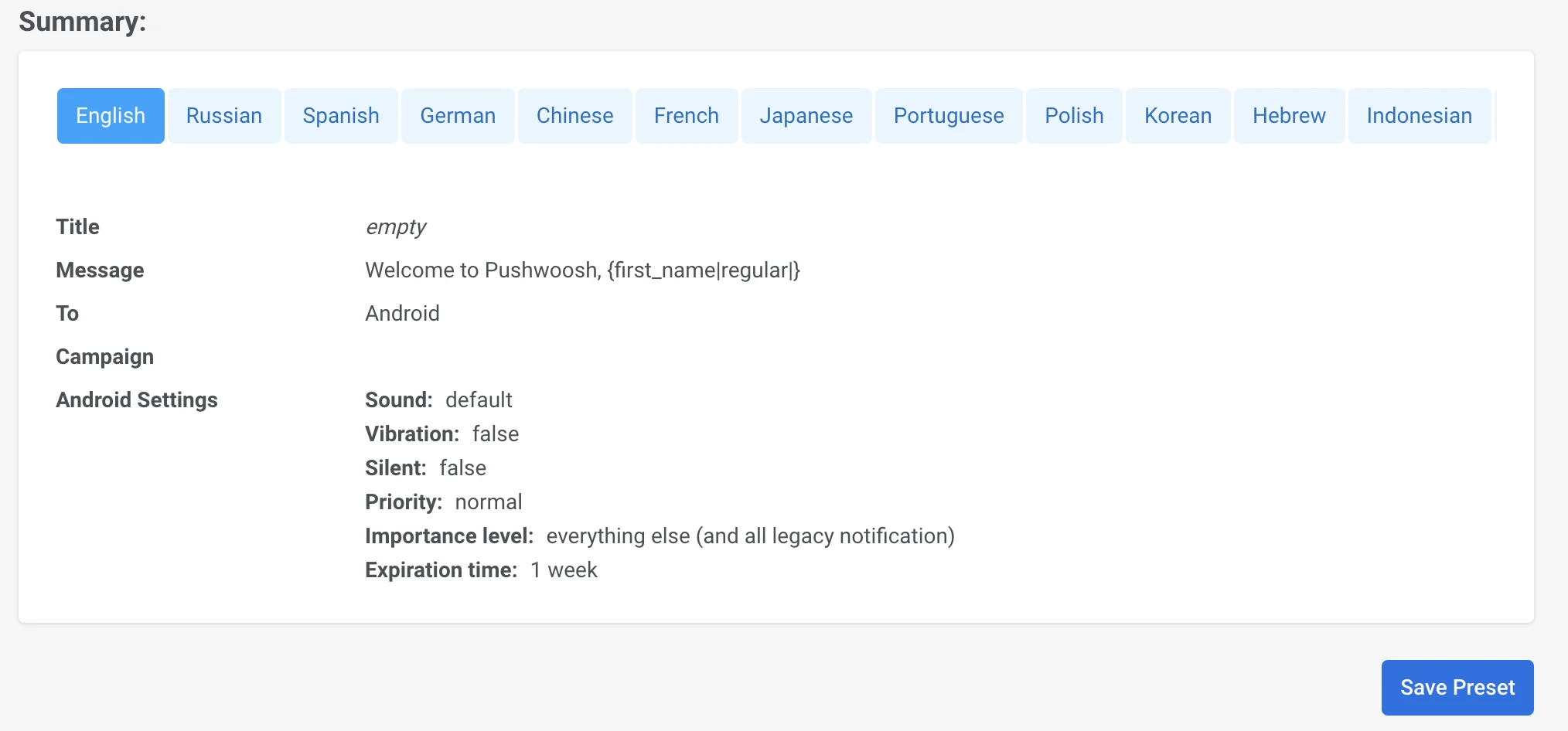The height and width of the screenshot is (731, 1568).
Task: Click the Android value in the To row
Action: [402, 314]
